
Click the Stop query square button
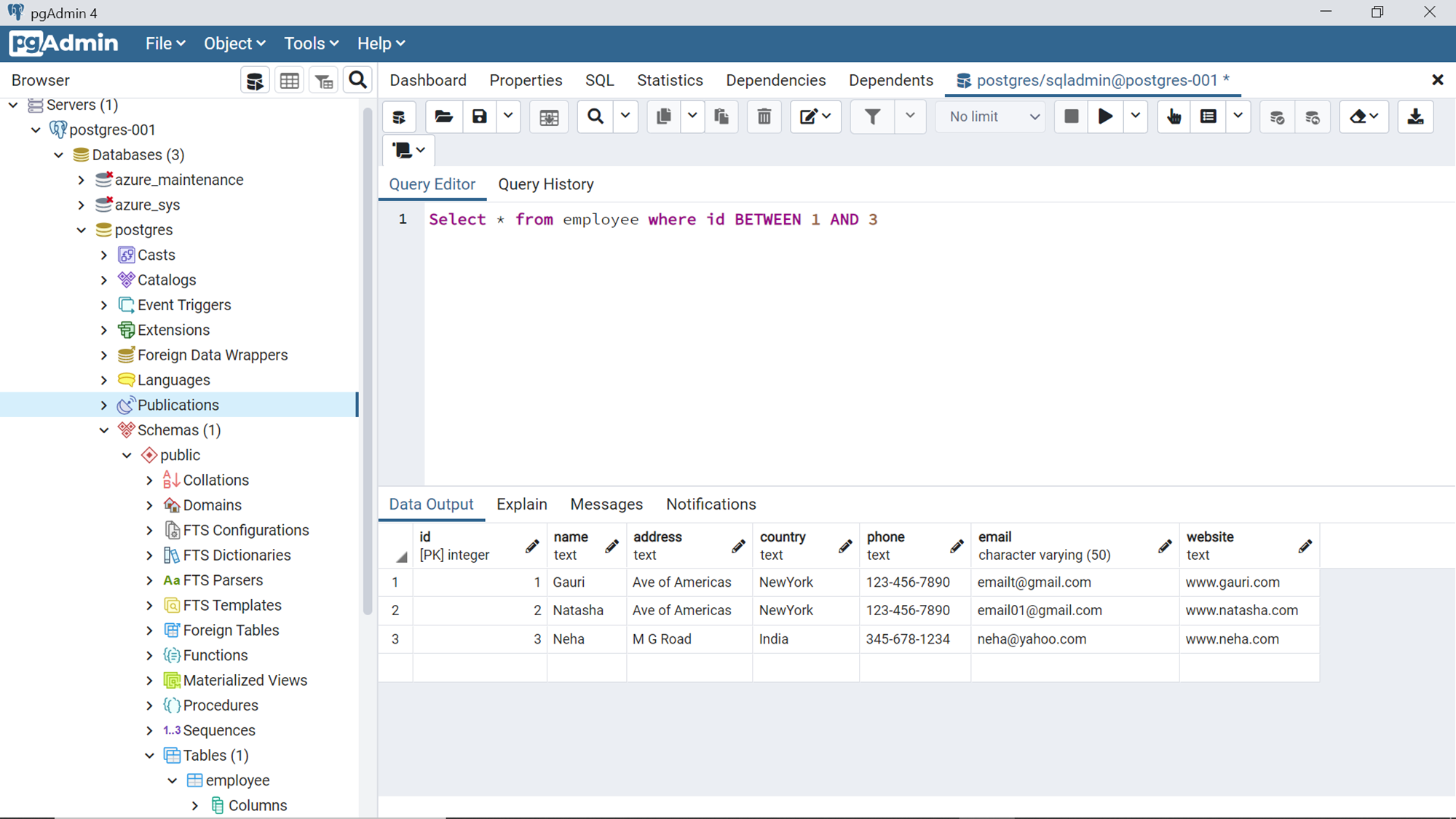coord(1071,116)
